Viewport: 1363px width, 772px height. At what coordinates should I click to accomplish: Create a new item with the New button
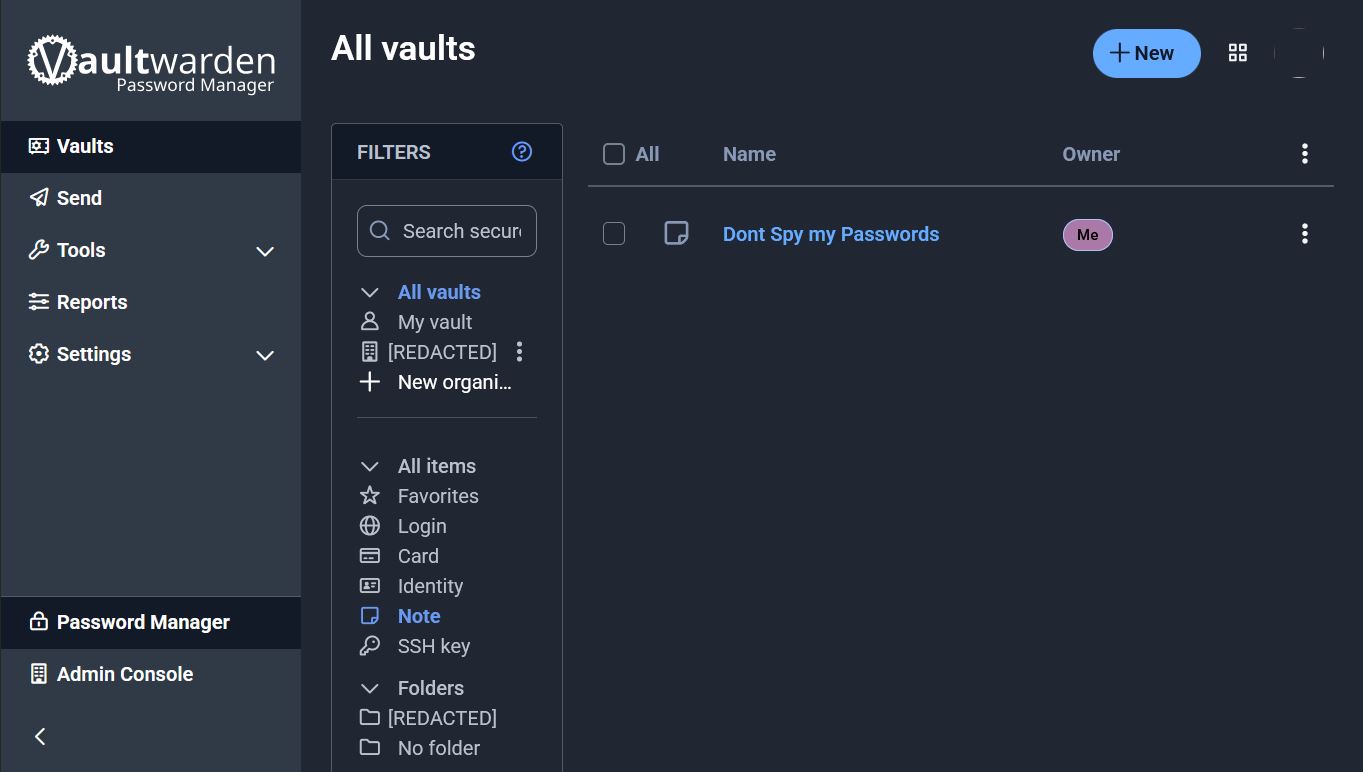tap(1146, 53)
